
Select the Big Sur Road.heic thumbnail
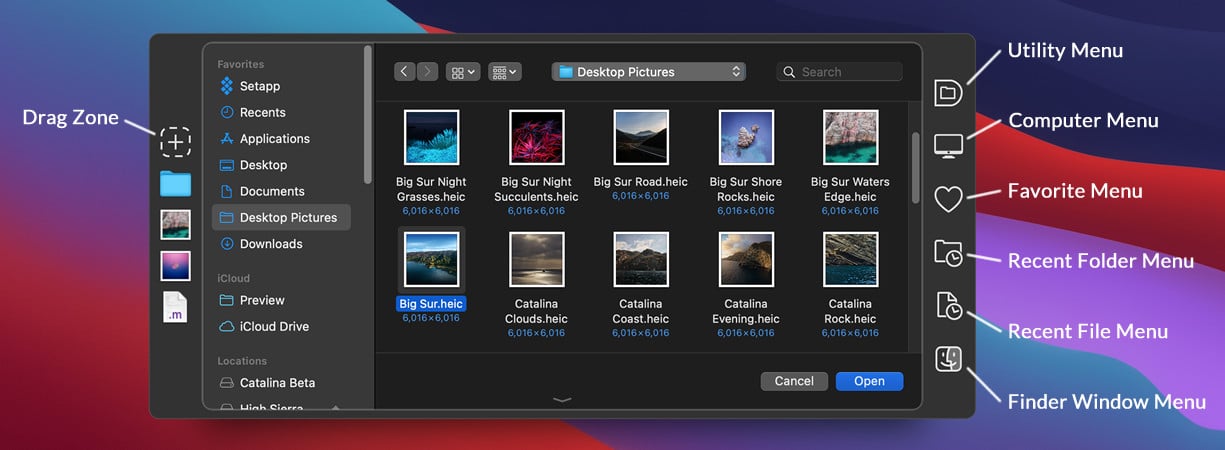click(x=640, y=137)
